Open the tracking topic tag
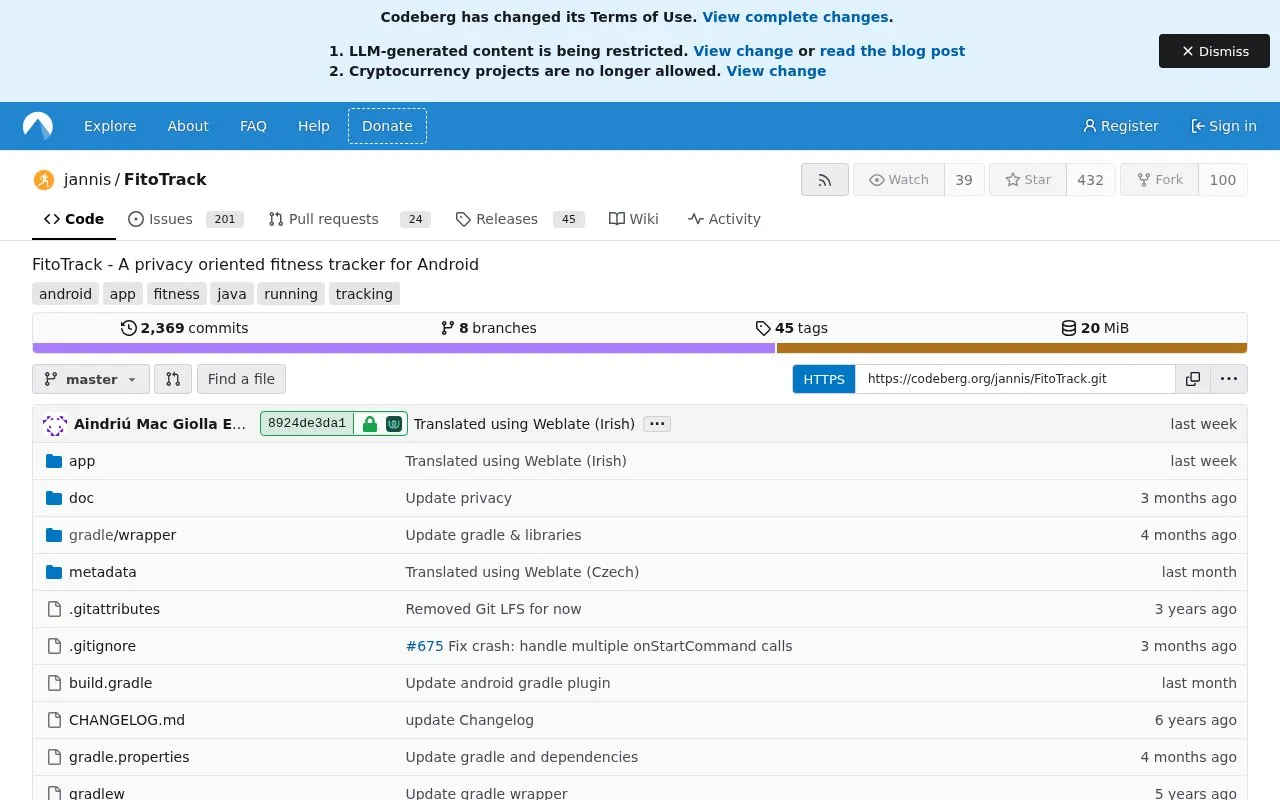This screenshot has height=800, width=1280. coord(364,294)
